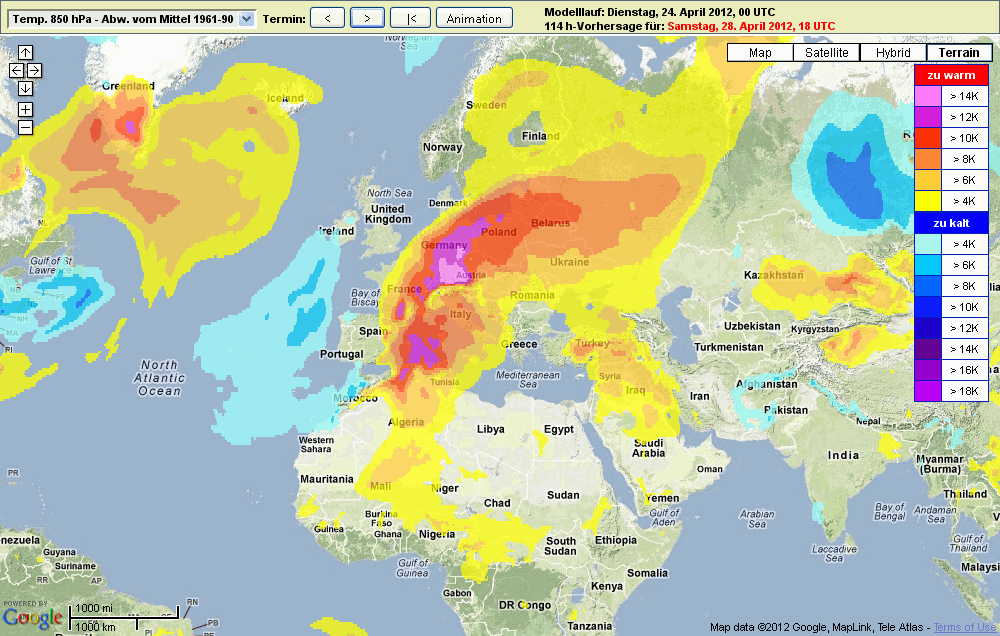Click the warm > 6K legend swatch
The width and height of the screenshot is (1000, 636).
(928, 181)
